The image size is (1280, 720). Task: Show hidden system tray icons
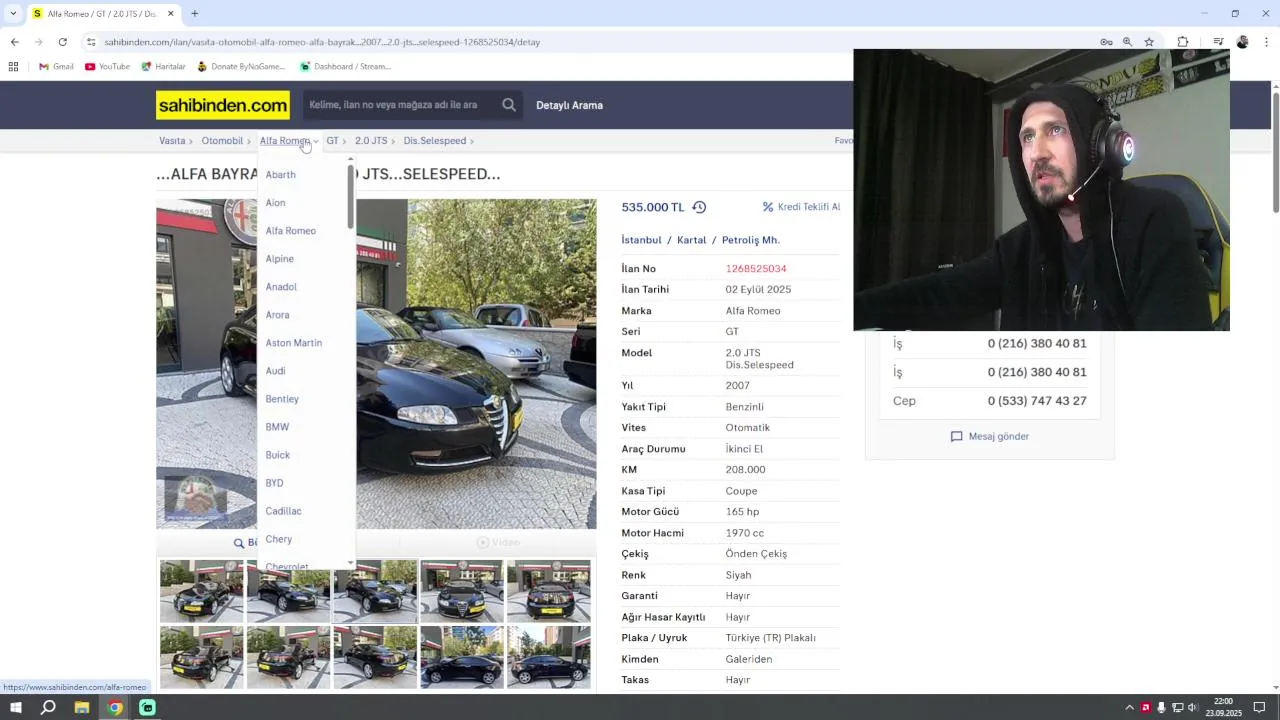(x=1129, y=708)
